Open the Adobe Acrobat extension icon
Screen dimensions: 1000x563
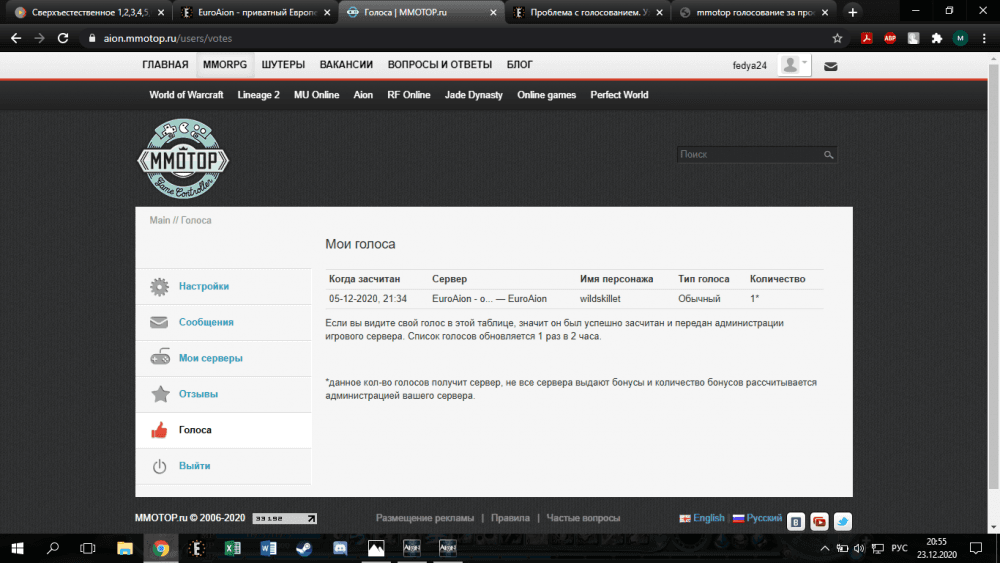pyautogui.click(x=867, y=38)
